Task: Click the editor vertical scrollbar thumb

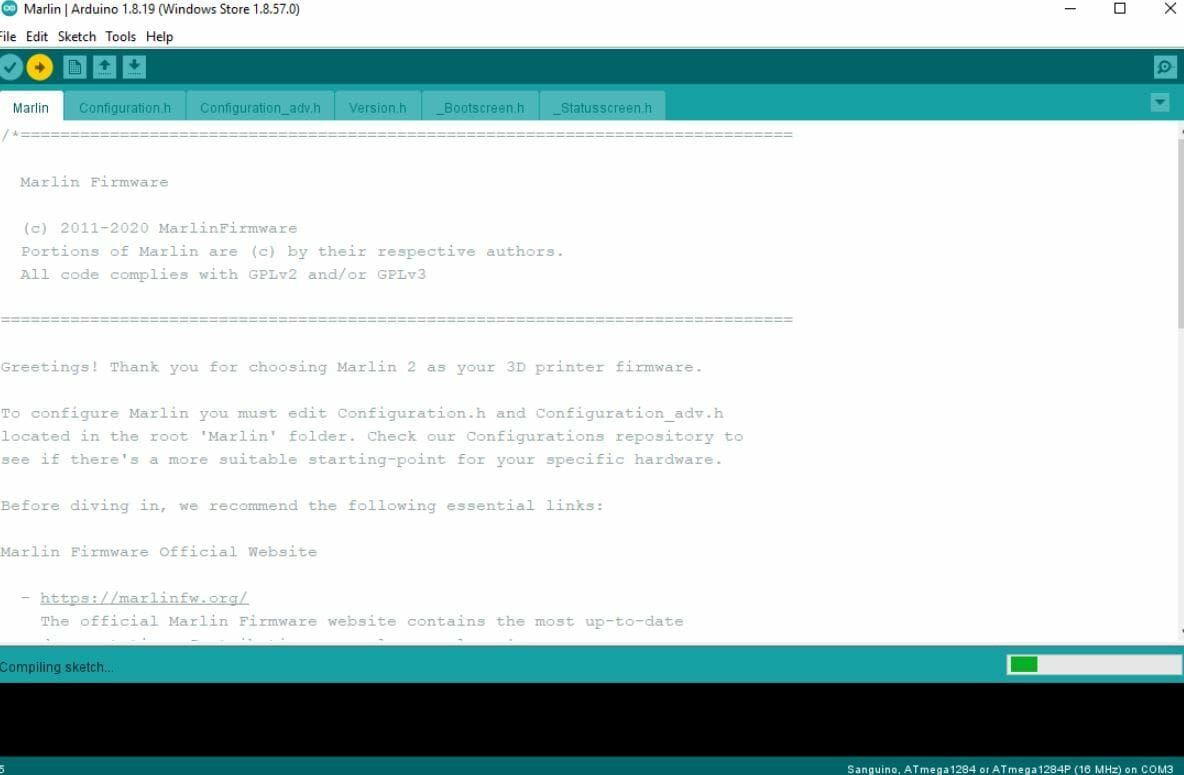Action: 1180,233
